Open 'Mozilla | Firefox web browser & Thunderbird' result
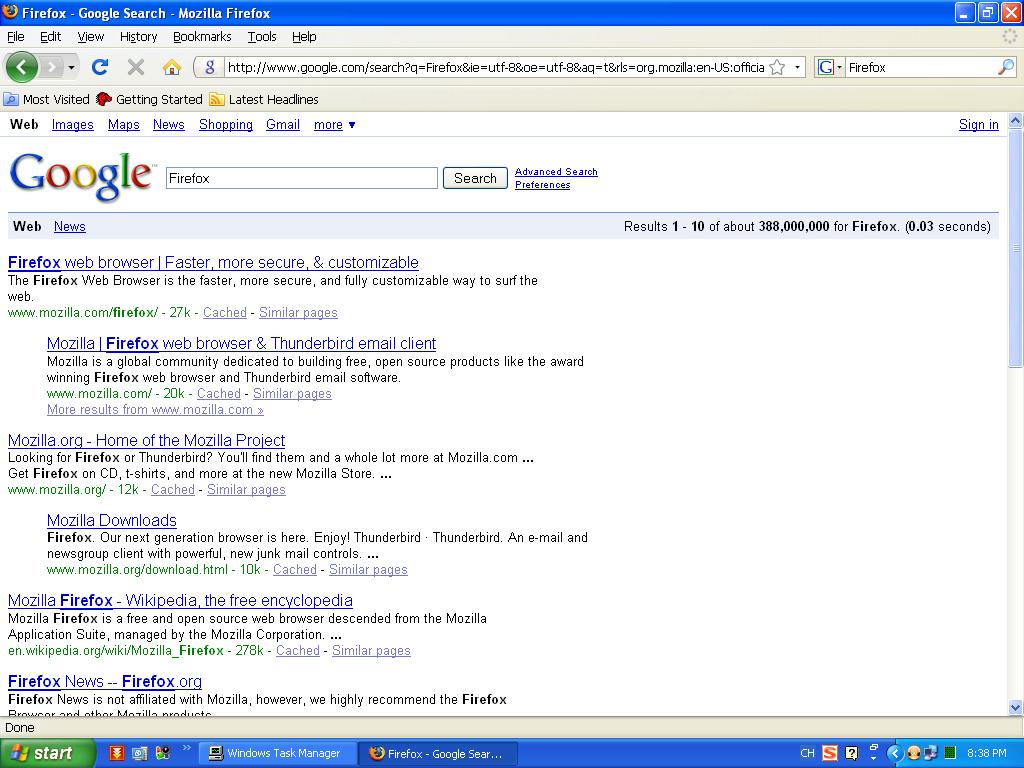 (241, 344)
